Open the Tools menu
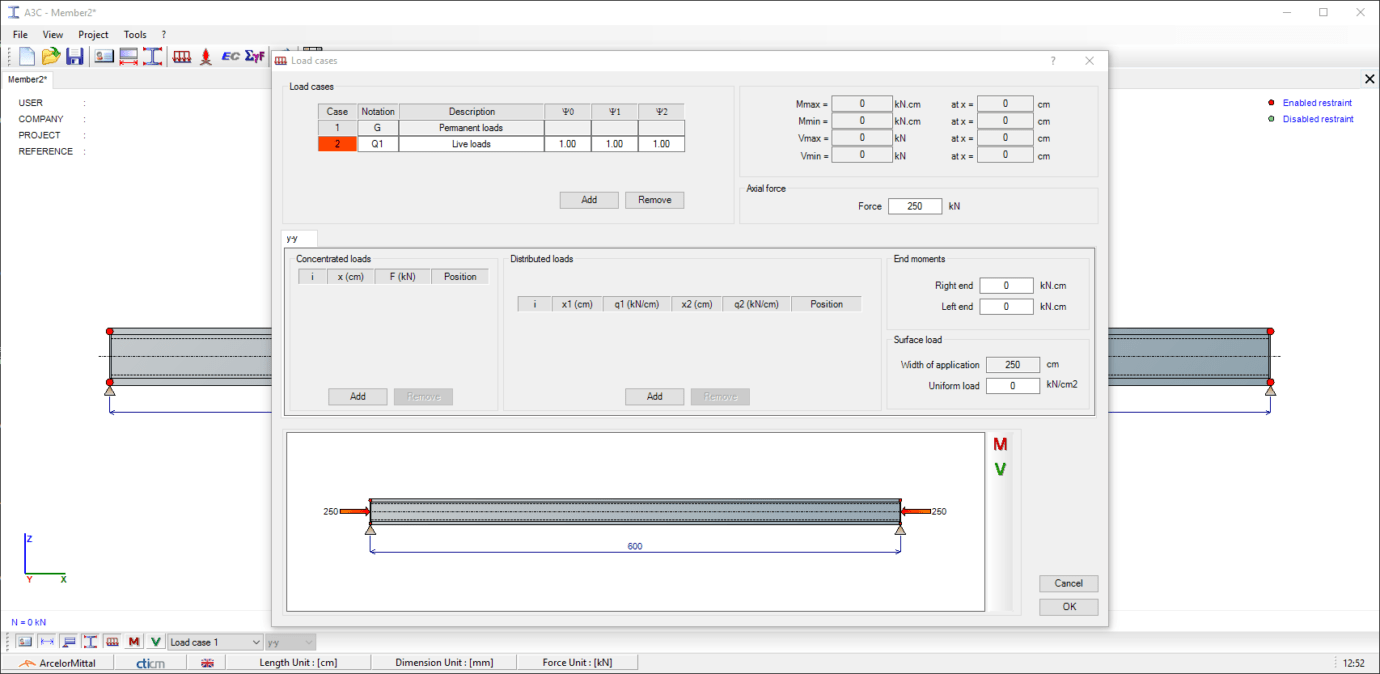Image resolution: width=1380 pixels, height=674 pixels. click(135, 34)
